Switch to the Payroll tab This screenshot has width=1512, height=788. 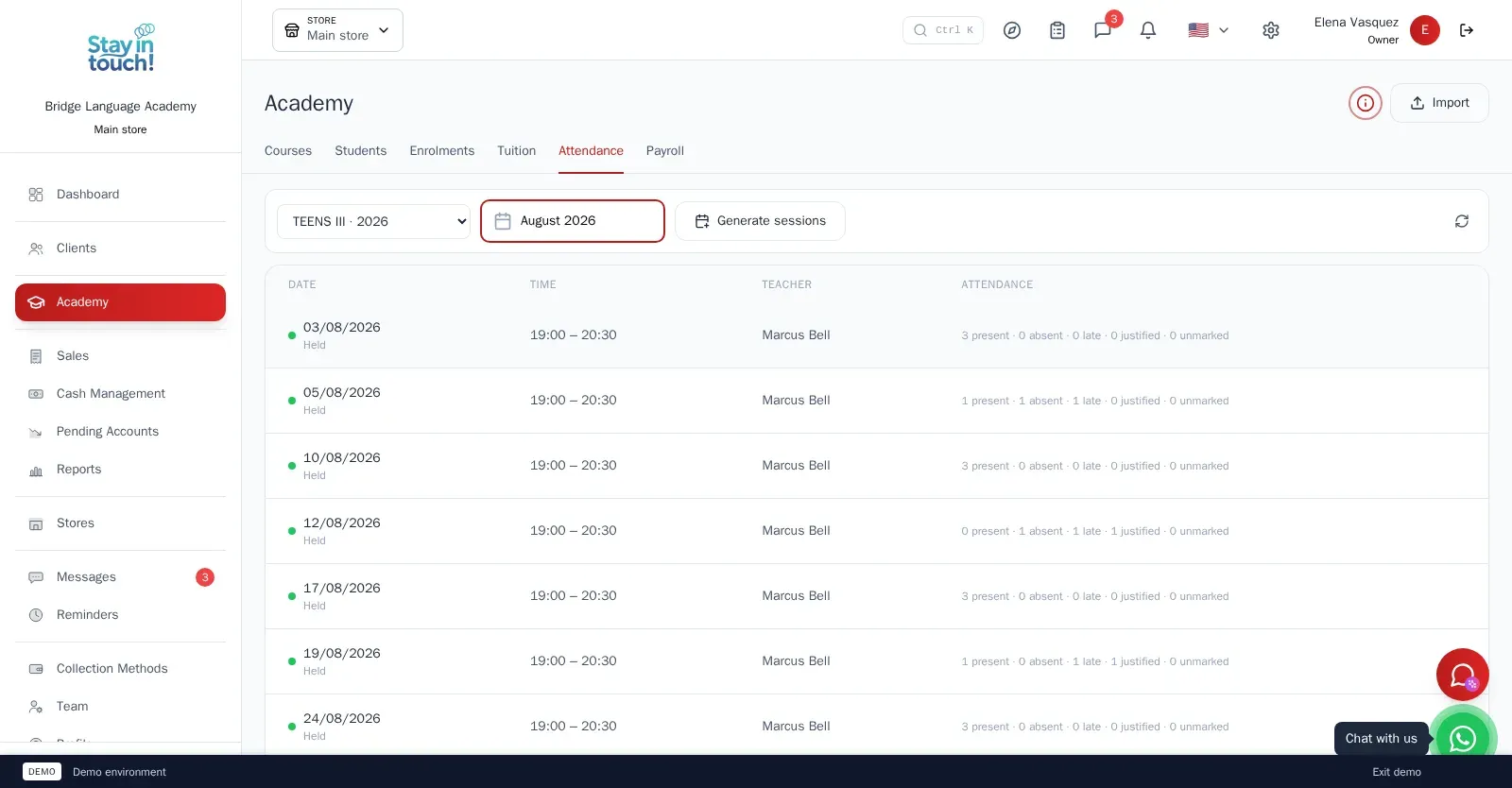pyautogui.click(x=665, y=151)
